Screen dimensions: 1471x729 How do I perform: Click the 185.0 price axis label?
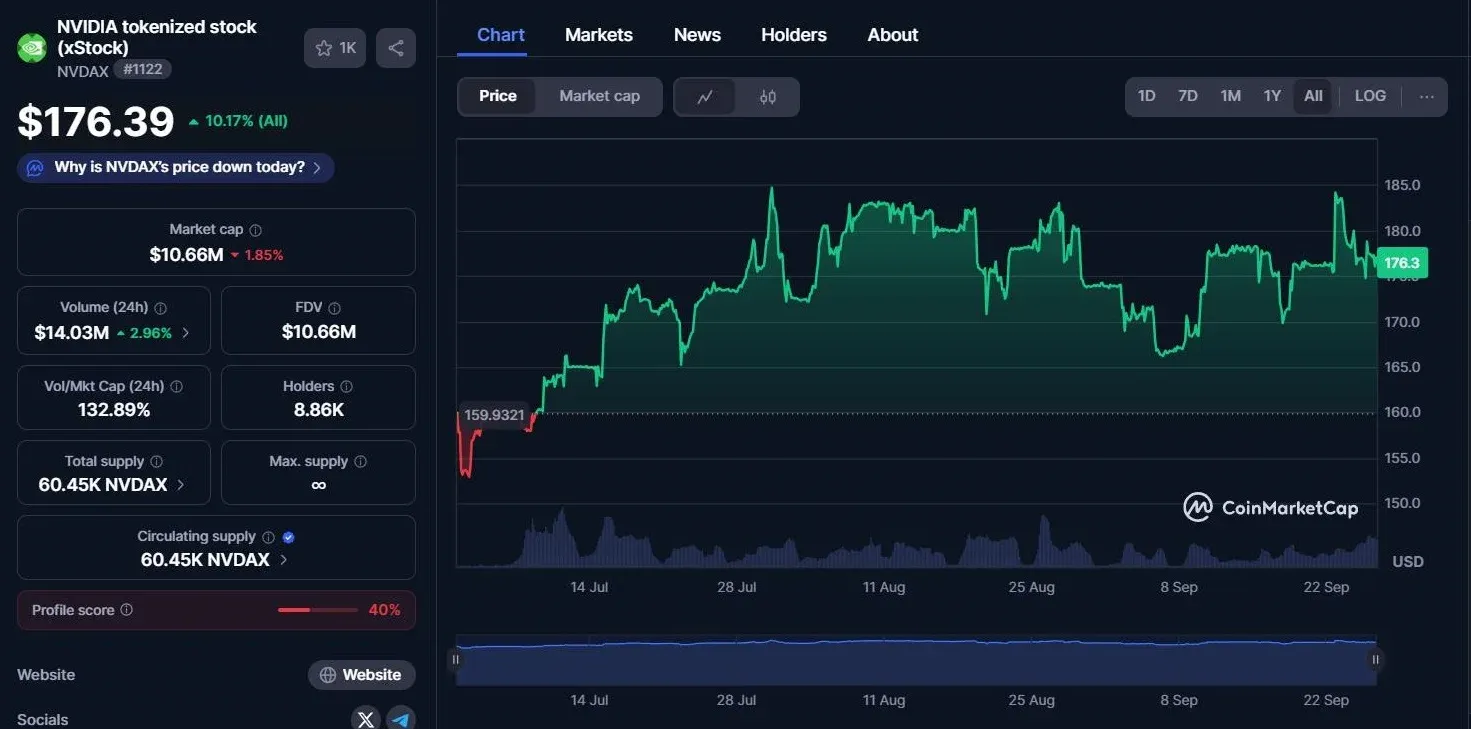(1402, 185)
